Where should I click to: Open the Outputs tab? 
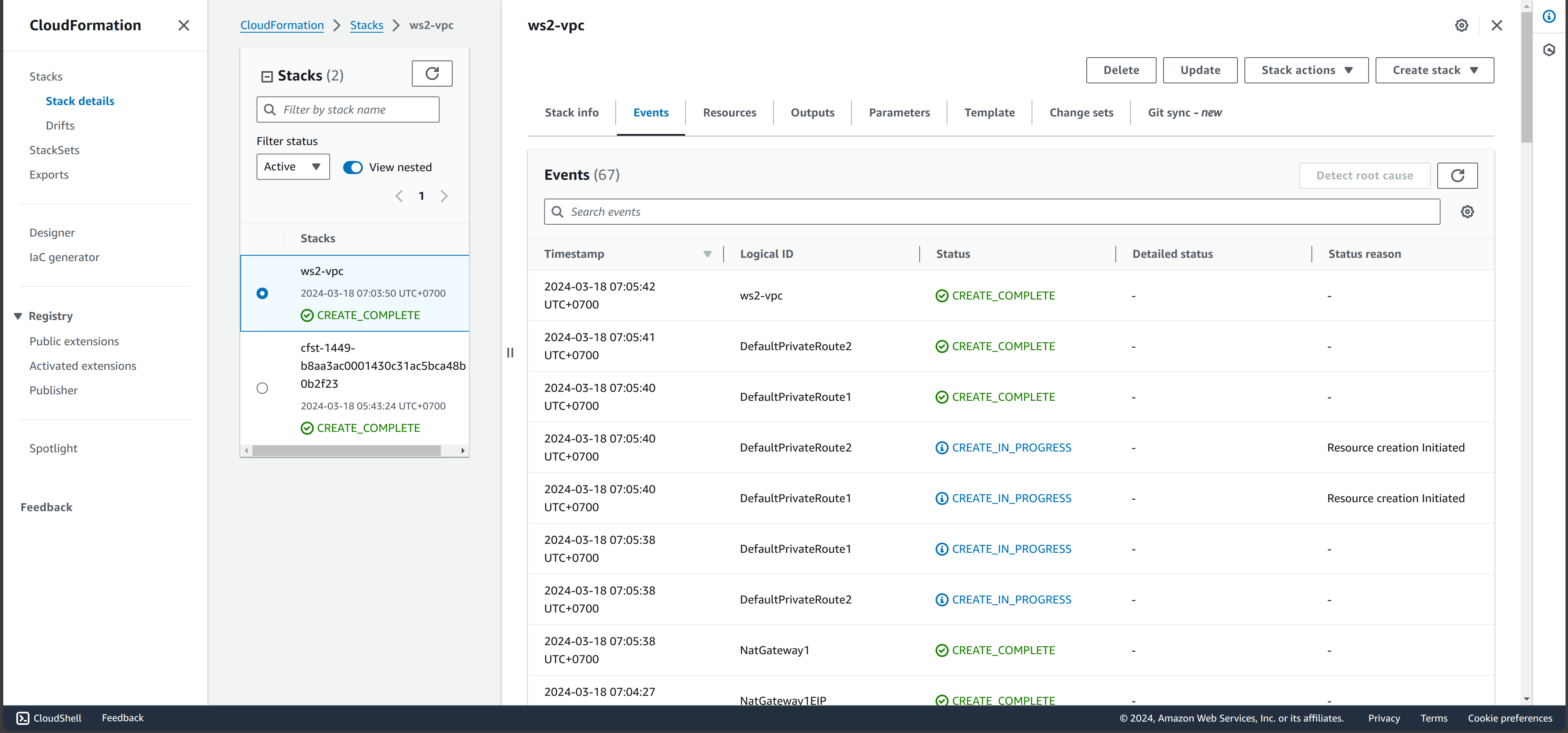(812, 112)
